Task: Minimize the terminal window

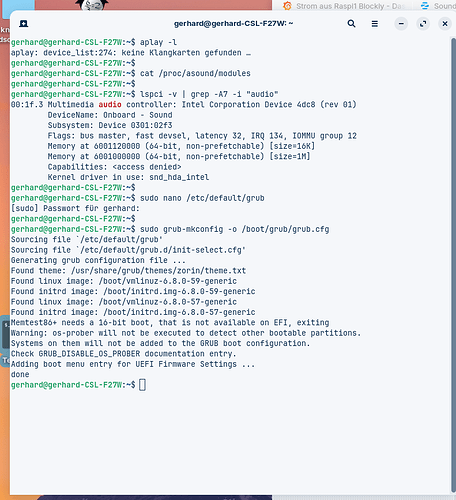Action: click(401, 24)
